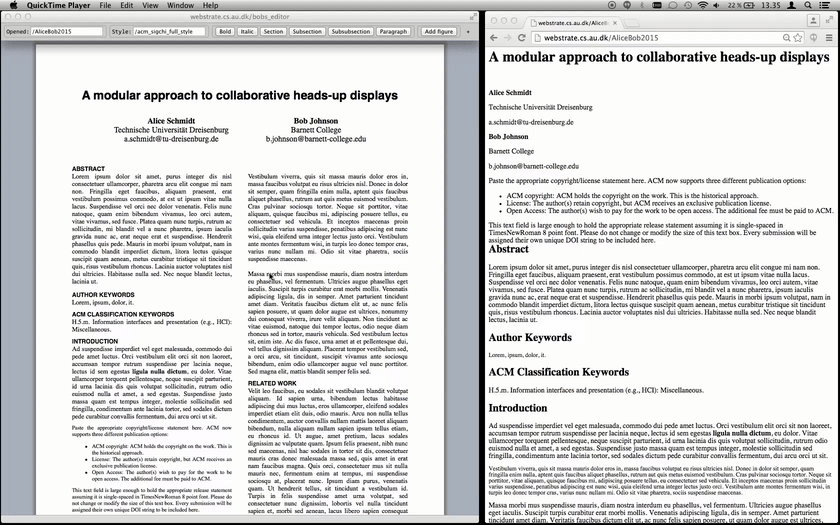Click the Chrome user profile icon
This screenshot has height=525, width=840.
pyautogui.click(x=813, y=21)
